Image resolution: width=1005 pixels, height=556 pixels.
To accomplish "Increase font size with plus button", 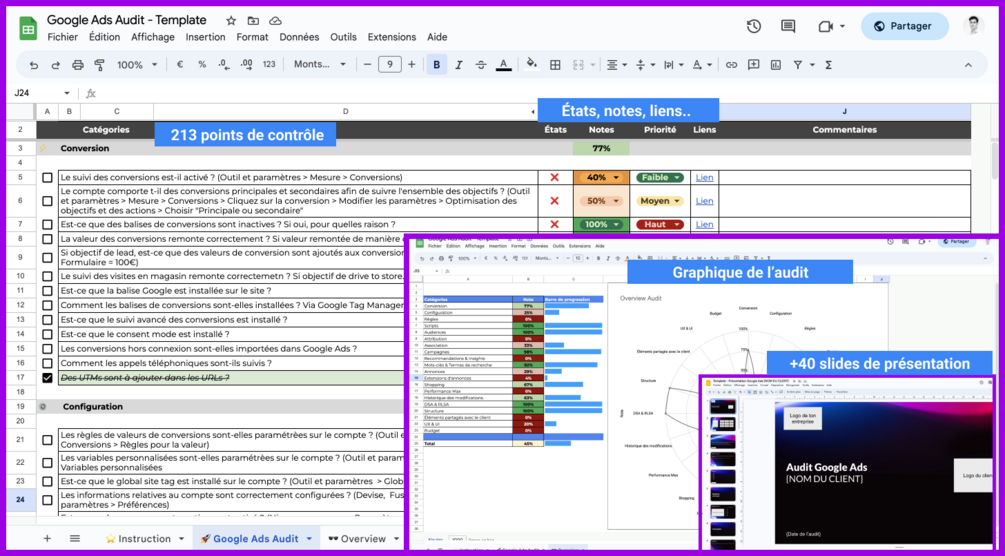I will [x=411, y=65].
